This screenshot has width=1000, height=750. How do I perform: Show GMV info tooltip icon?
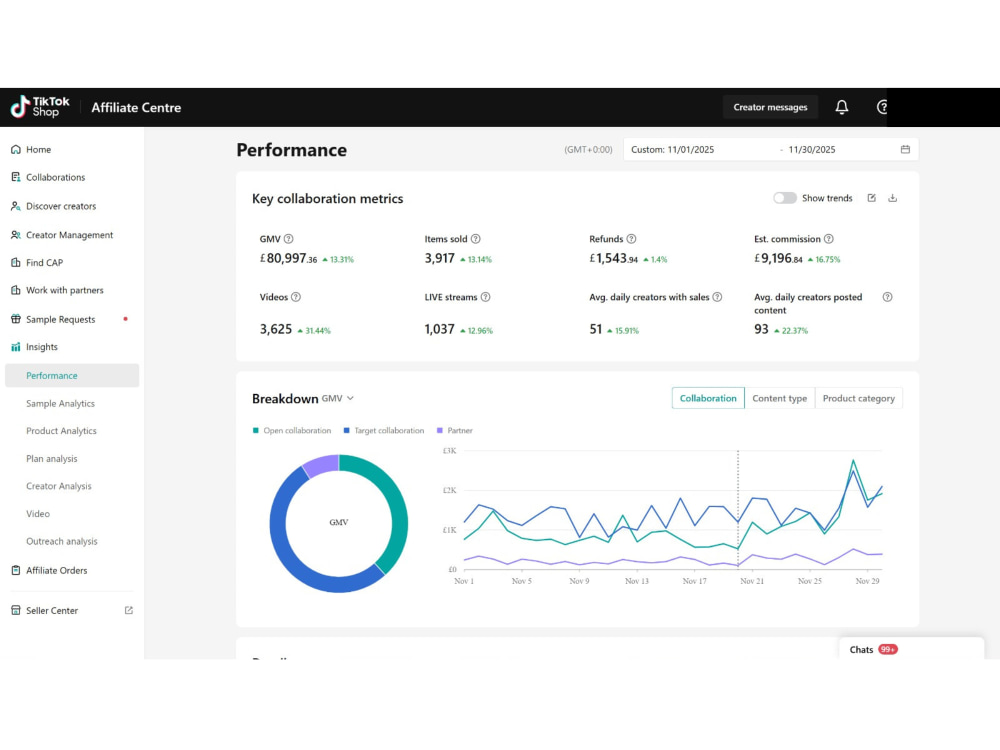[288, 239]
